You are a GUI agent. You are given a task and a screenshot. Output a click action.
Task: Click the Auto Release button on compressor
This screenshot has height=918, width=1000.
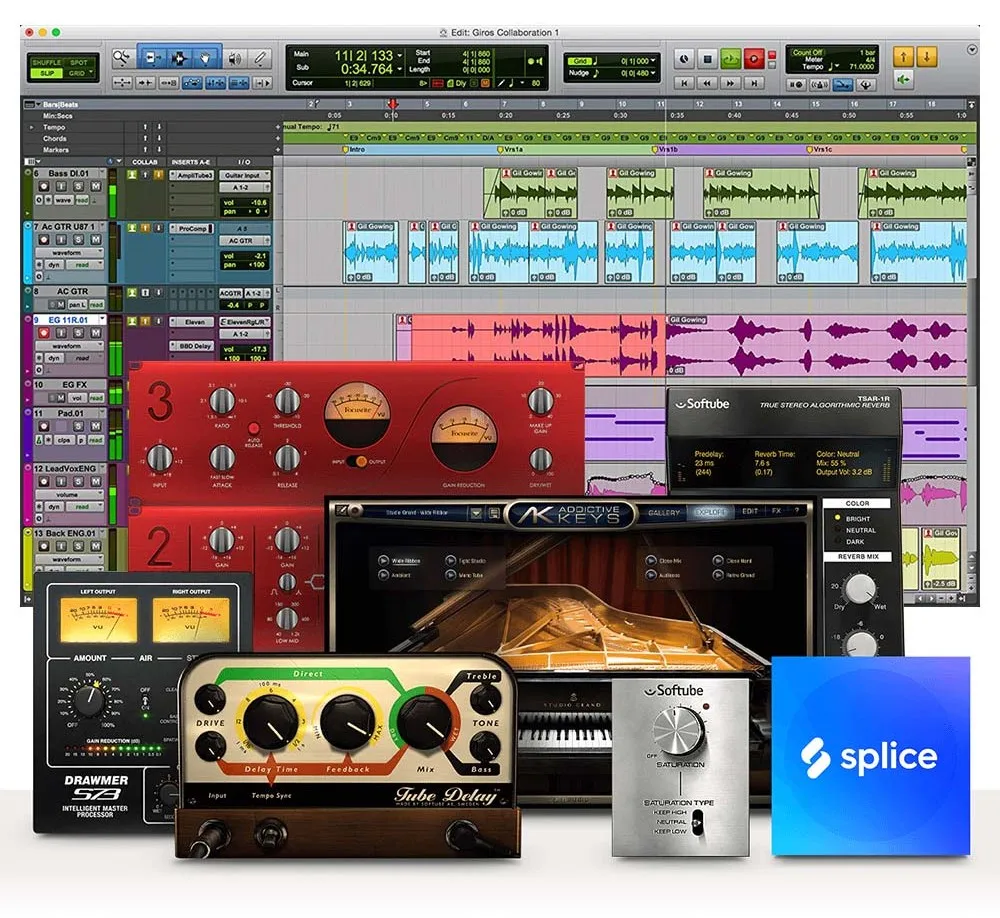[x=253, y=428]
